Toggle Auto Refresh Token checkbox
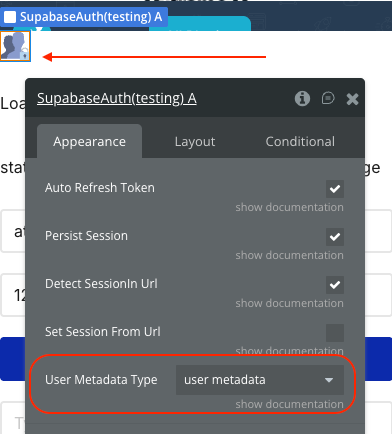 coord(335,189)
